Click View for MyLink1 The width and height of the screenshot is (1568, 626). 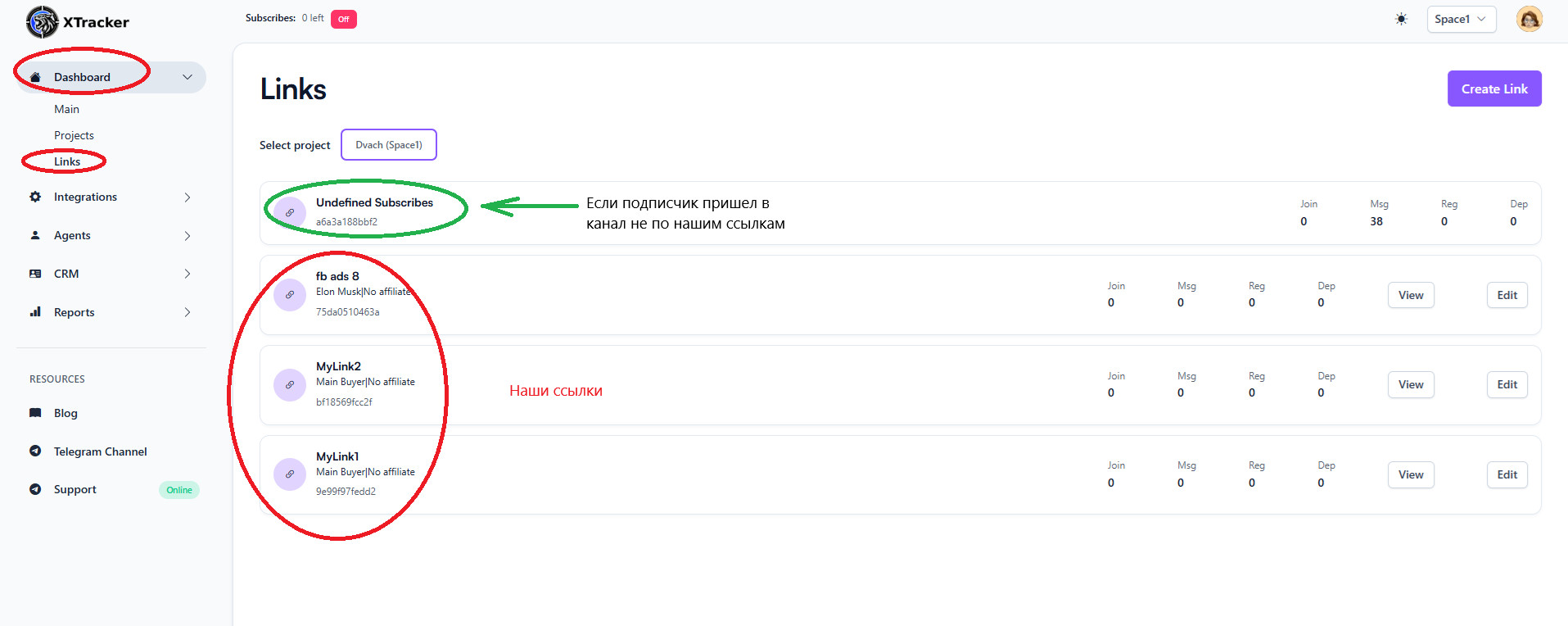[x=1410, y=474]
